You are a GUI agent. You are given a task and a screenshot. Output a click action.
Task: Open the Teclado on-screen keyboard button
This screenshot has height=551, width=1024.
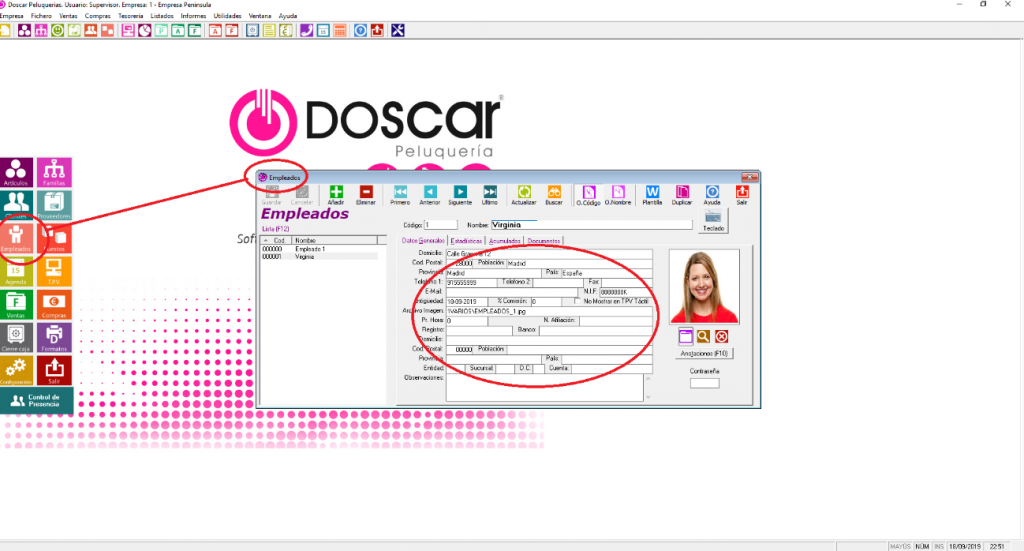[x=713, y=221]
